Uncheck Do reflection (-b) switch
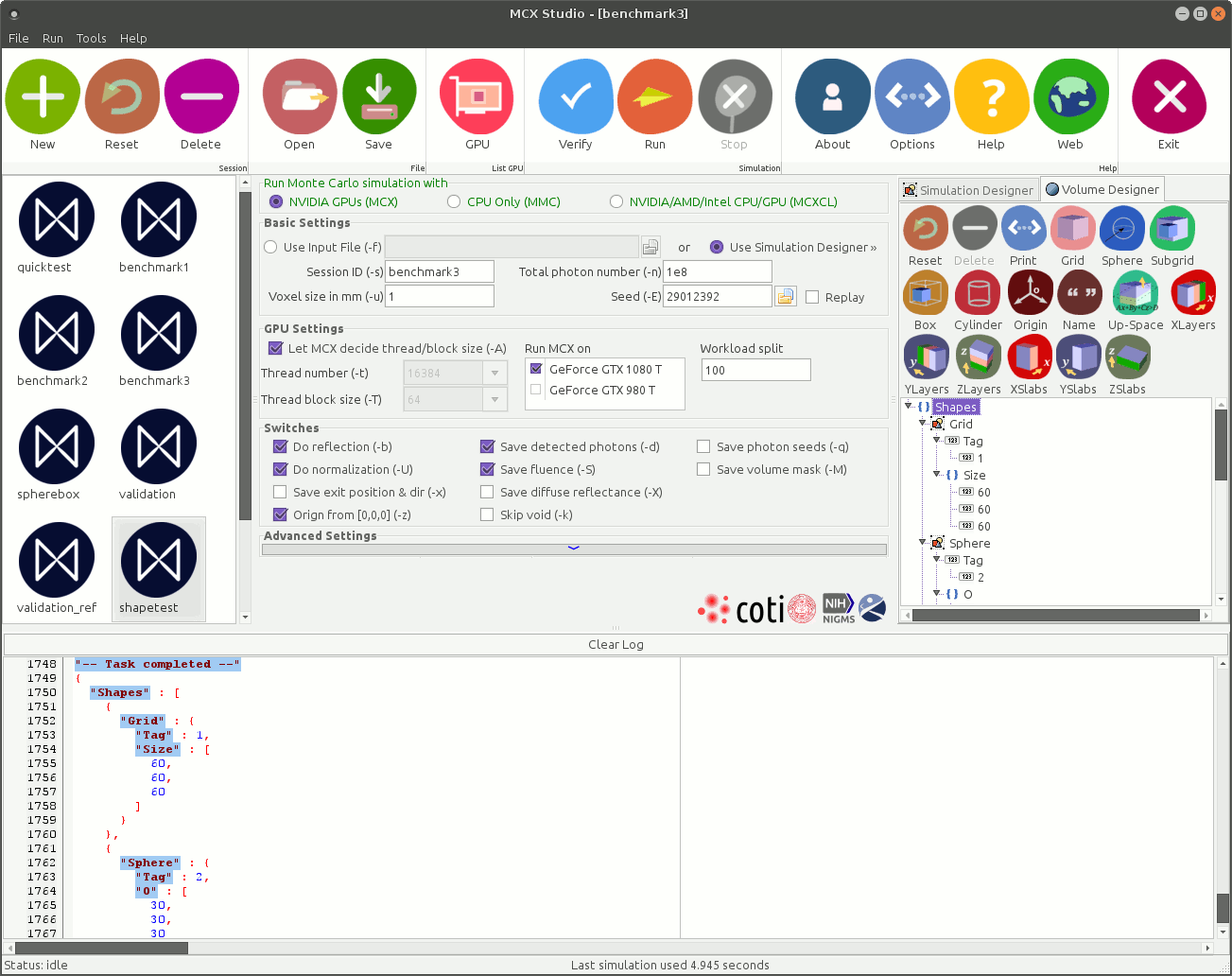The height and width of the screenshot is (976, 1232). (280, 446)
